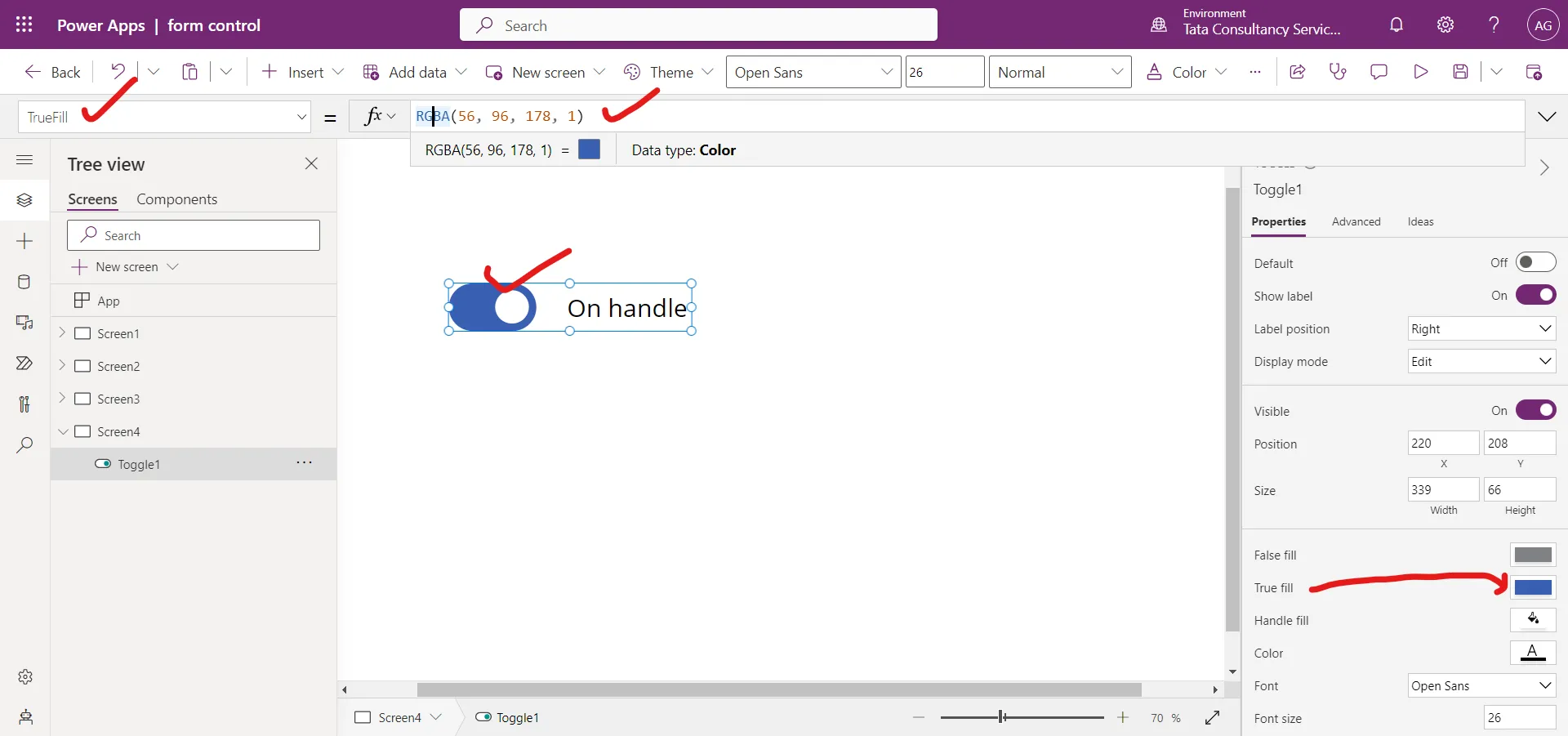
Task: Switch to Screens tab
Action: (x=92, y=199)
